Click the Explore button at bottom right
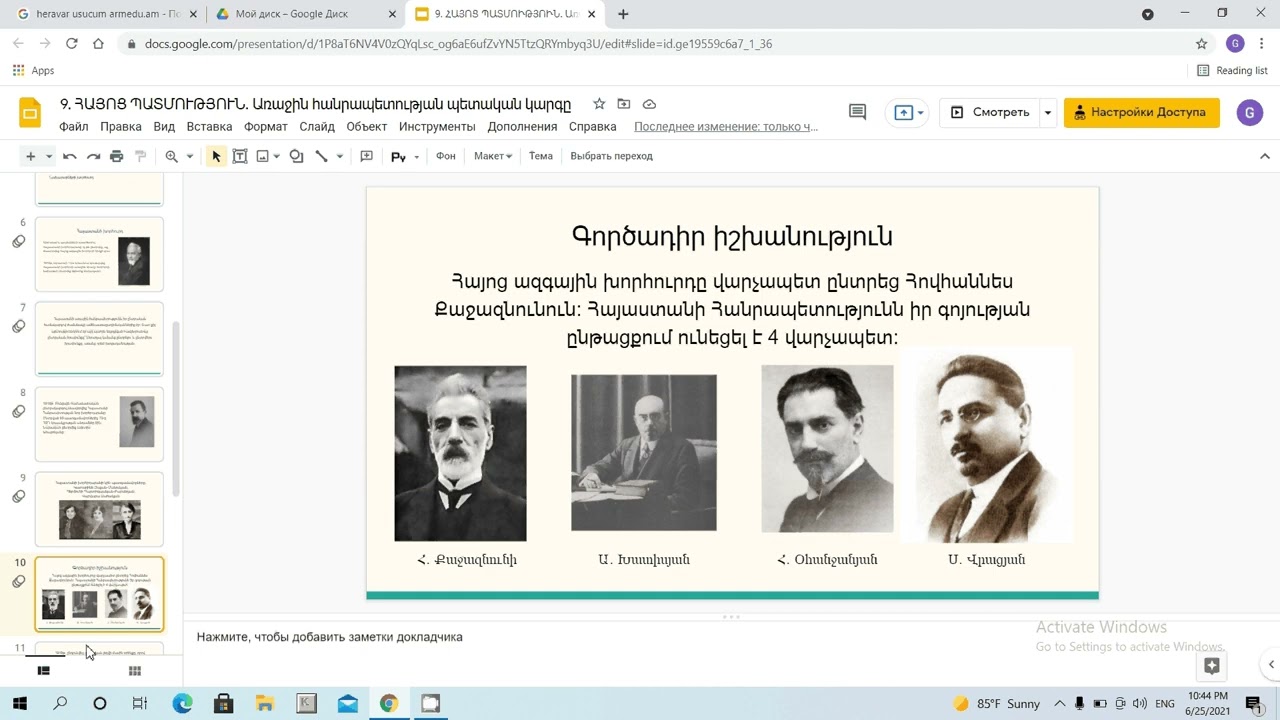Viewport: 1280px width, 720px height. pyautogui.click(x=1212, y=665)
